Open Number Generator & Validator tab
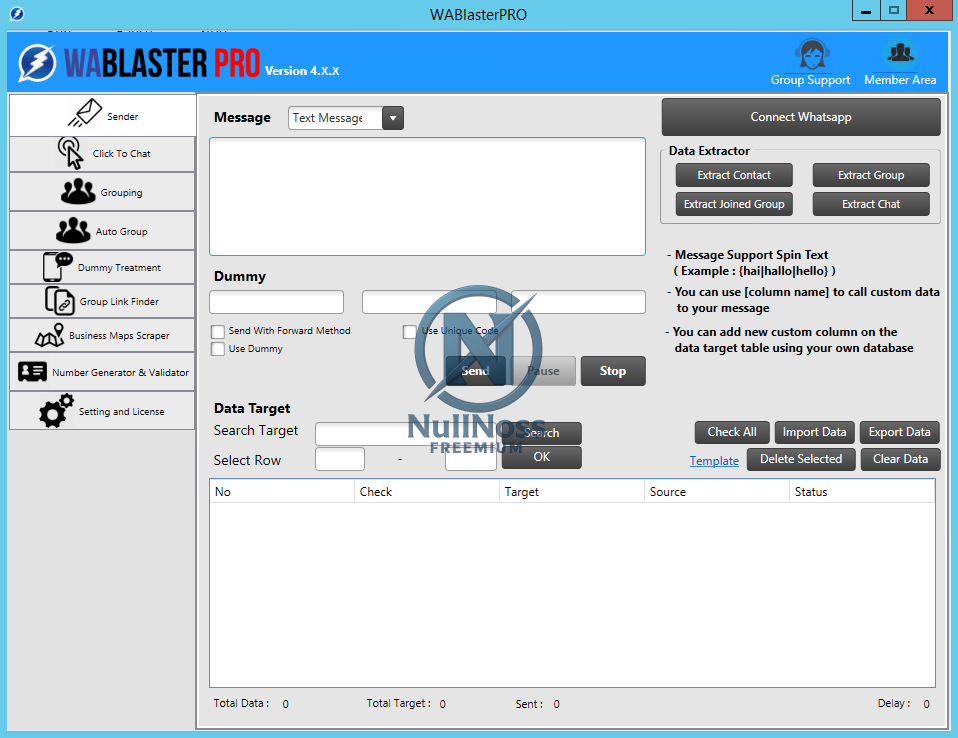The image size is (958, 738). click(102, 372)
